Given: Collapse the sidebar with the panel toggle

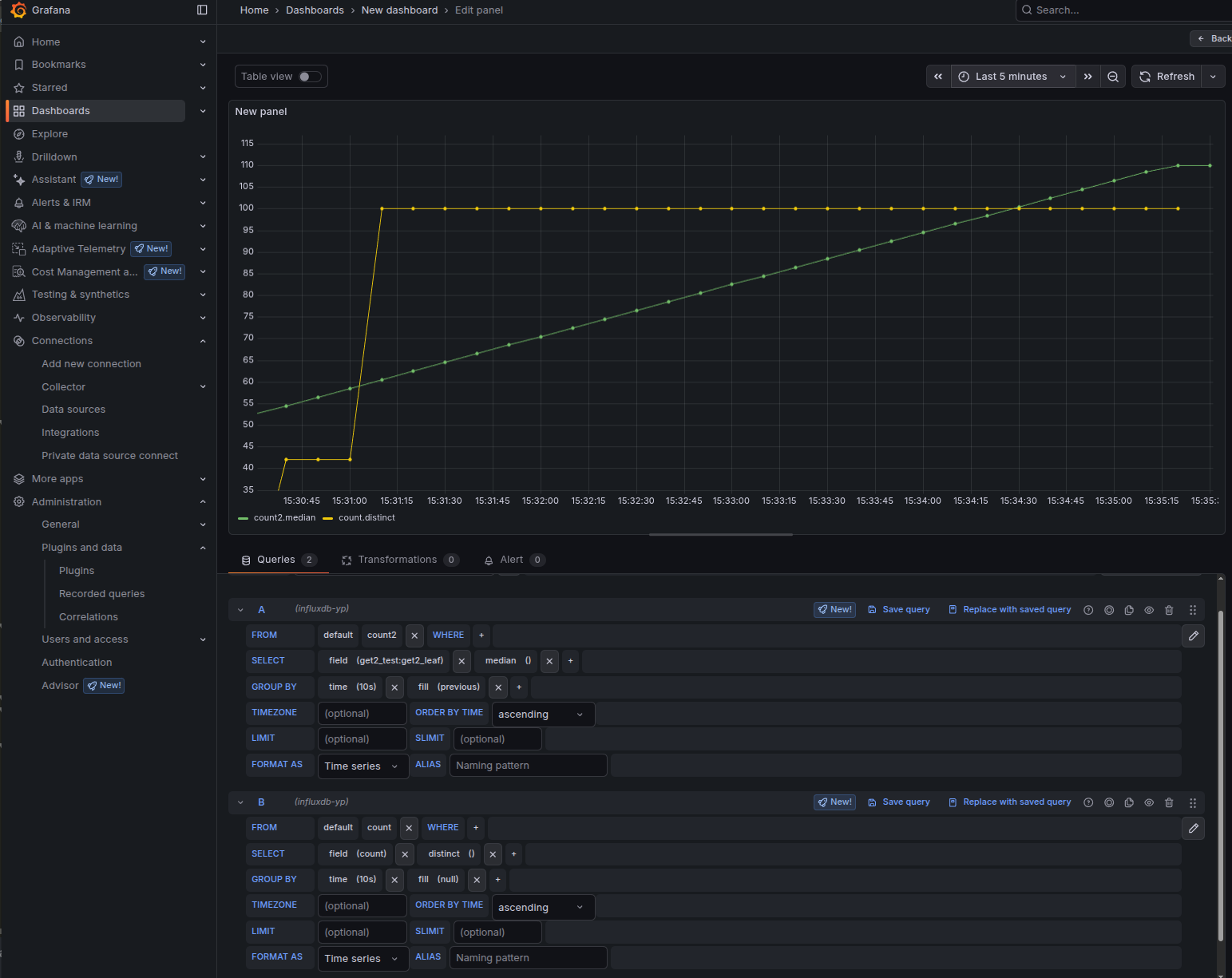Looking at the screenshot, I should [x=202, y=10].
